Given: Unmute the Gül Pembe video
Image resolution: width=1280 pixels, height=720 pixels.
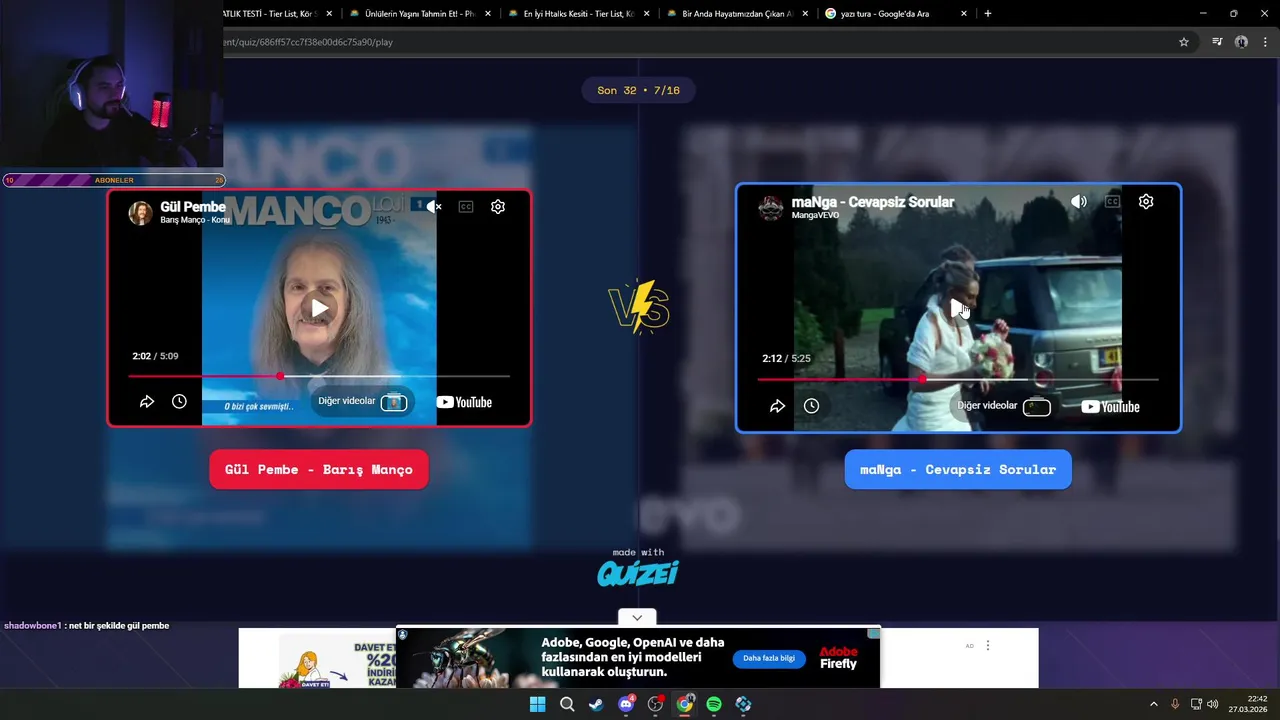Looking at the screenshot, I should 434,207.
